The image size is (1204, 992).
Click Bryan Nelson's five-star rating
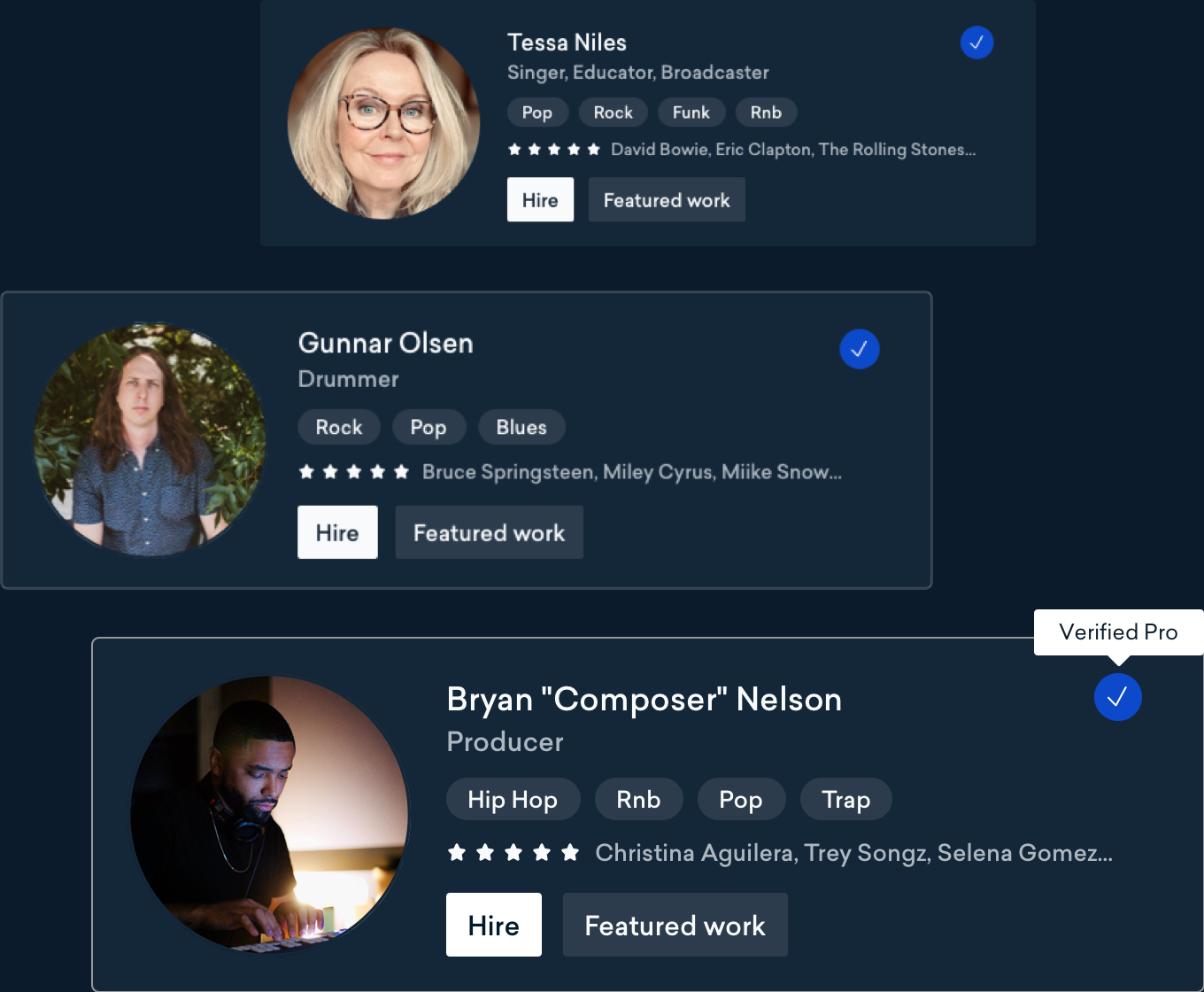(513, 853)
